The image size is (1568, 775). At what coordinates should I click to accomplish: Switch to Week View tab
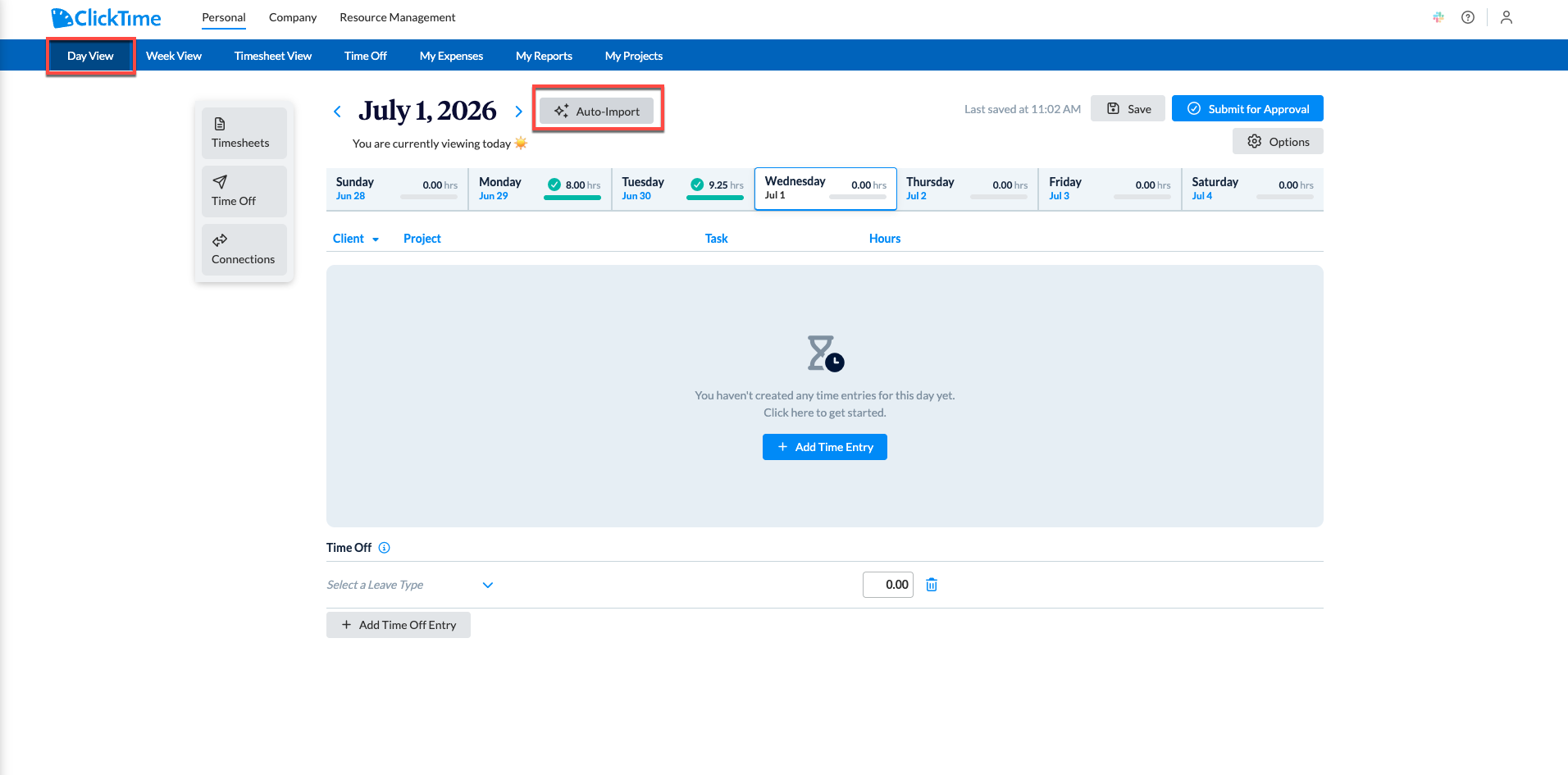click(174, 56)
